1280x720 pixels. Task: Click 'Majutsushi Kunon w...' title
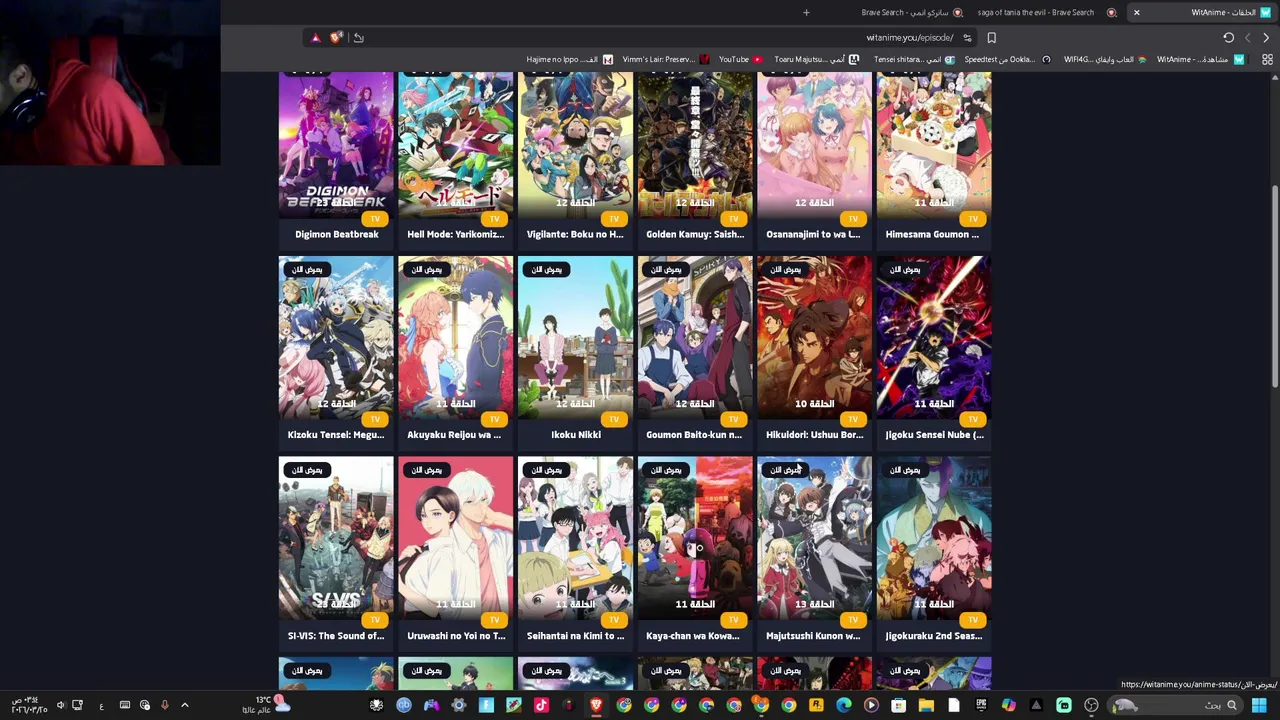[813, 636]
